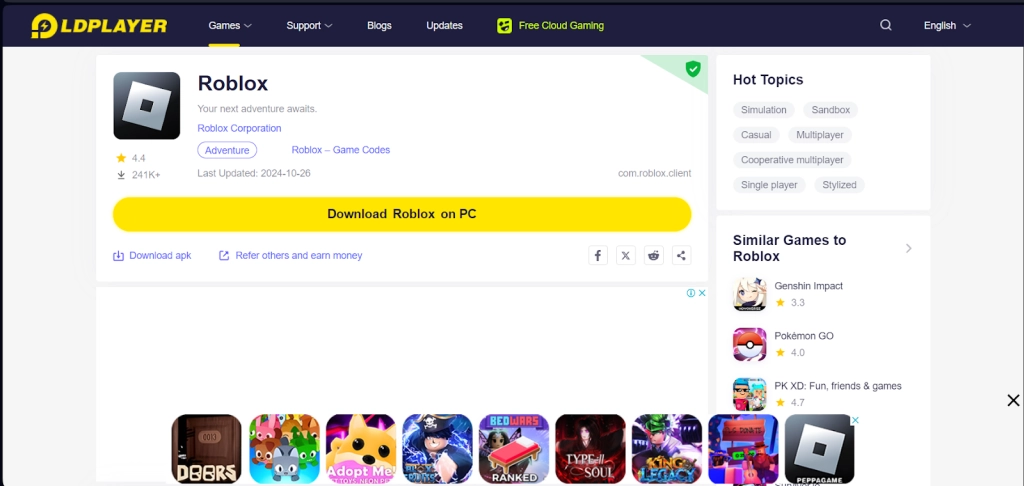
Task: Share on Facebook
Action: [x=598, y=255]
